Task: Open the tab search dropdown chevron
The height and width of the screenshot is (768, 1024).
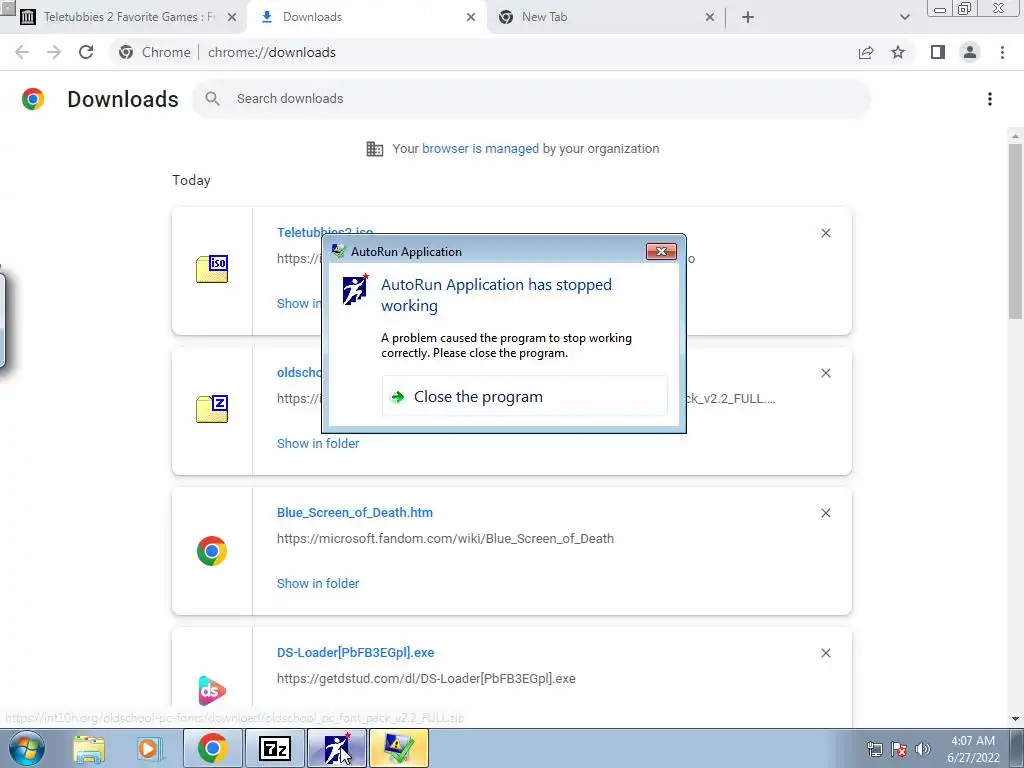Action: pyautogui.click(x=904, y=17)
